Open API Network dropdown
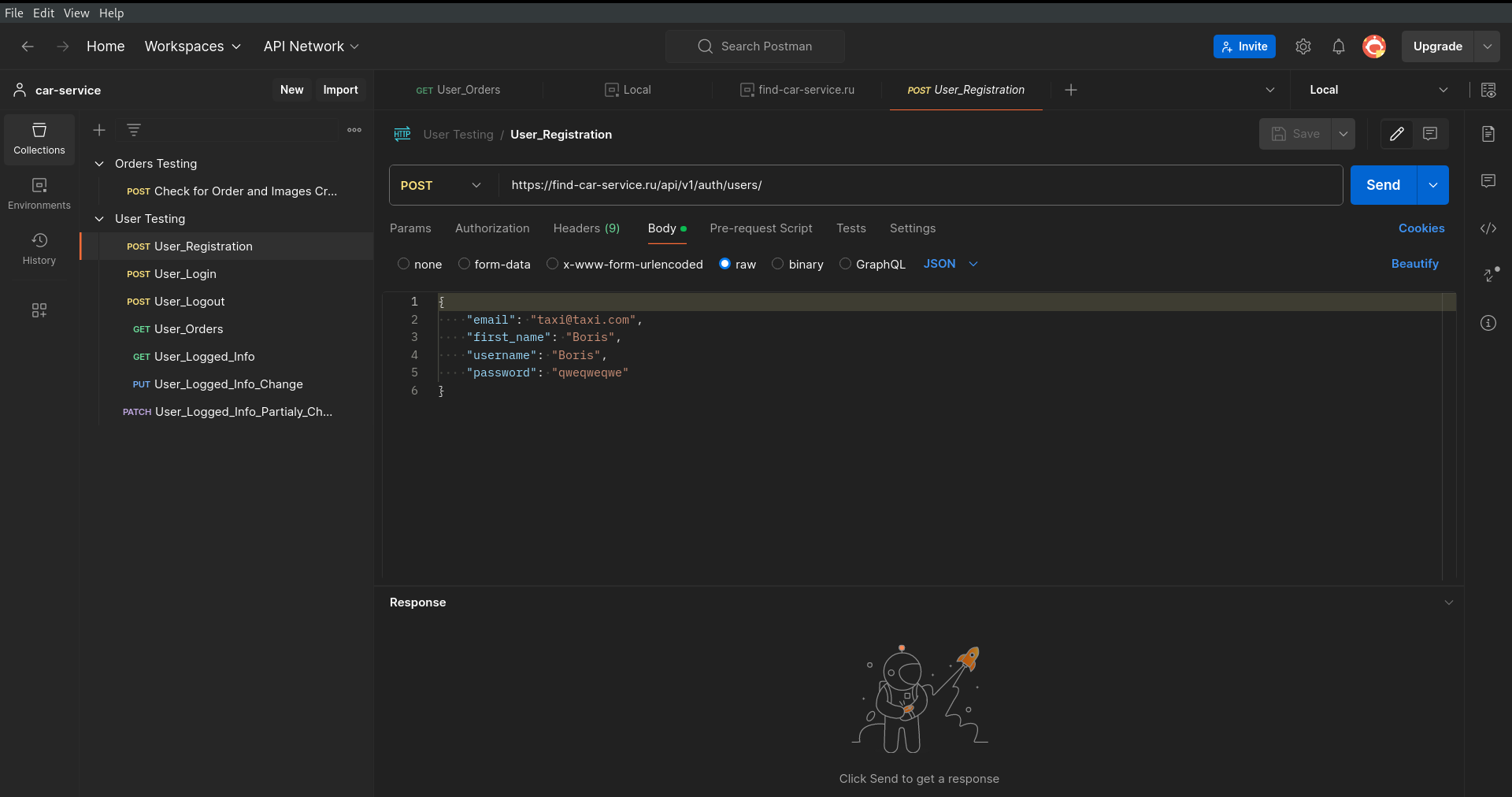 (311, 46)
